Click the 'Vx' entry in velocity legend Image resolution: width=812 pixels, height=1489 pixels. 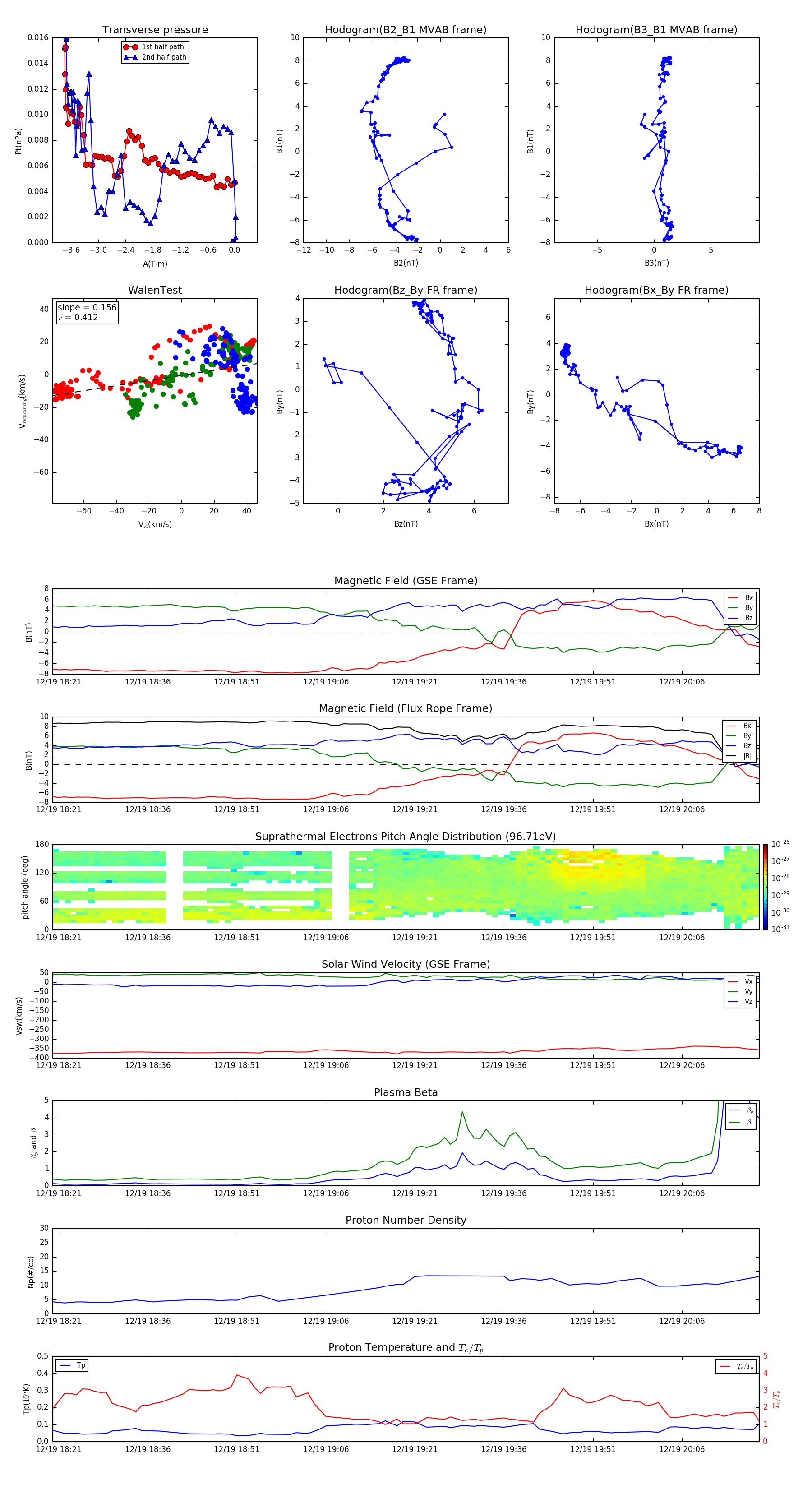(x=740, y=981)
